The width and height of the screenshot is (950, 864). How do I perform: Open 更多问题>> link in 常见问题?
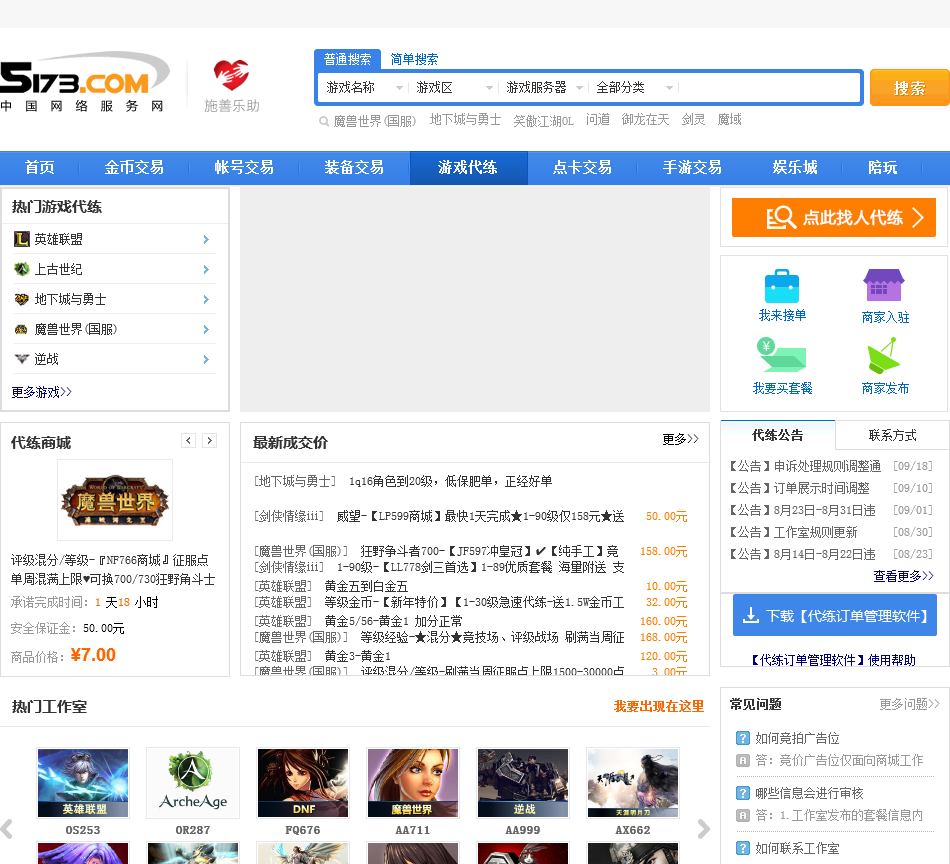click(x=909, y=704)
